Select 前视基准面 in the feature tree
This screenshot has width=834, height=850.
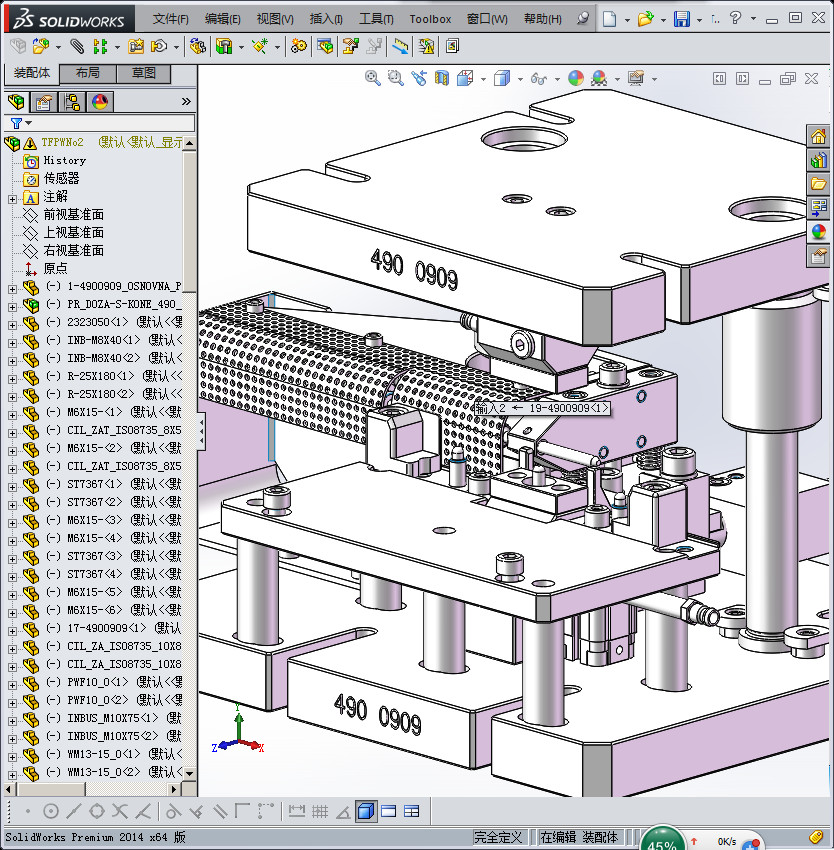pyautogui.click(x=73, y=215)
